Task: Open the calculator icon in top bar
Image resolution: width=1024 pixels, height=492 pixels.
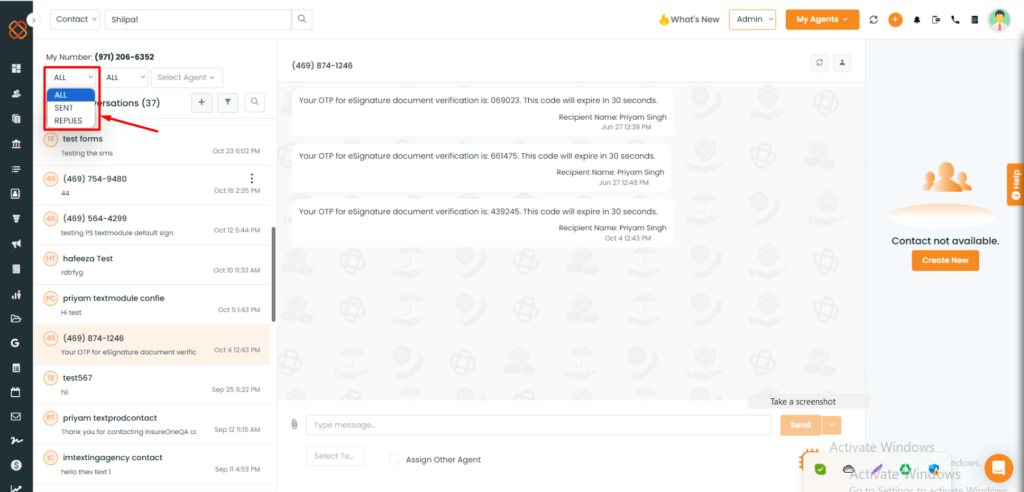Action: (974, 20)
